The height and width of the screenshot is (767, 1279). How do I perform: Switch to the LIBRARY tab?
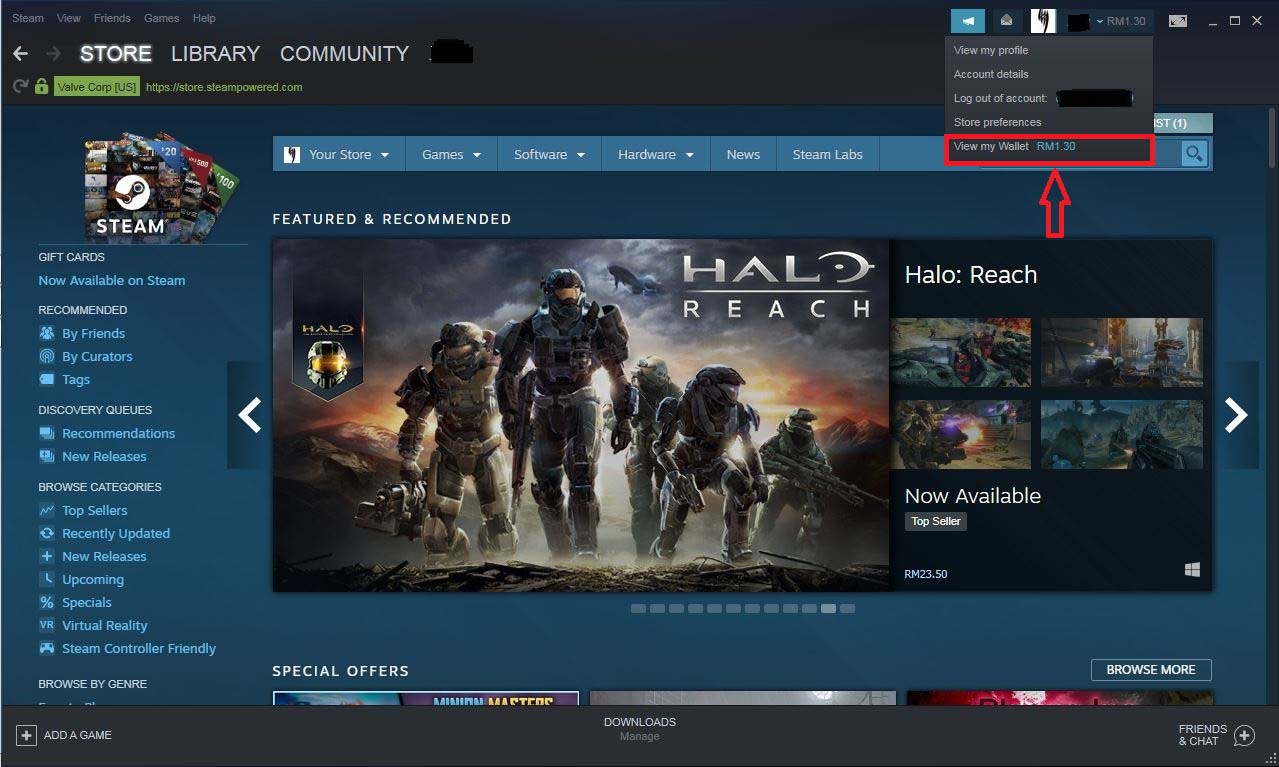click(215, 54)
